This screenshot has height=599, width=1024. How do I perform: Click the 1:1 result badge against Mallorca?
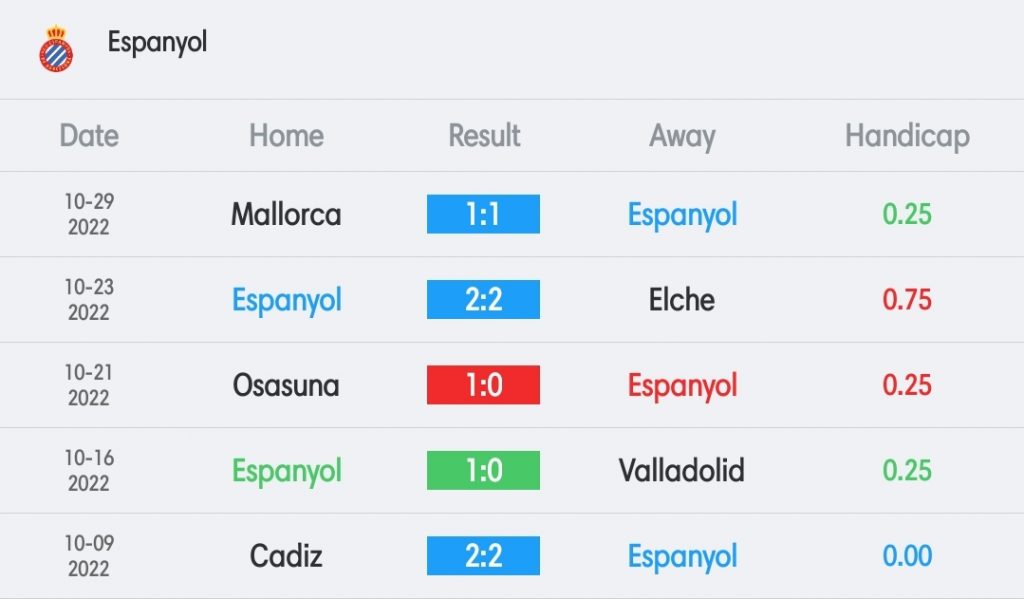tap(483, 214)
